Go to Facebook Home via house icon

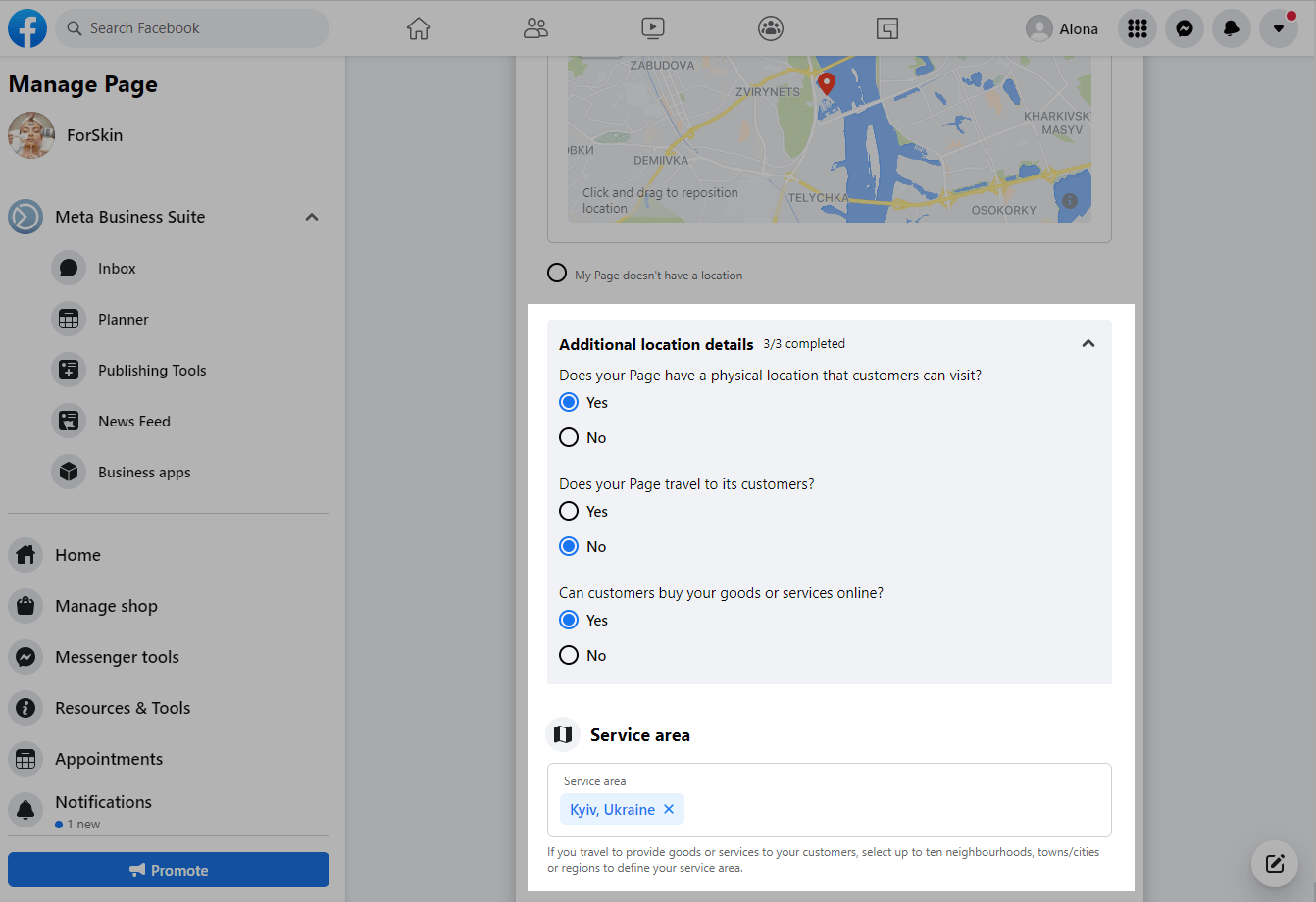(x=419, y=28)
